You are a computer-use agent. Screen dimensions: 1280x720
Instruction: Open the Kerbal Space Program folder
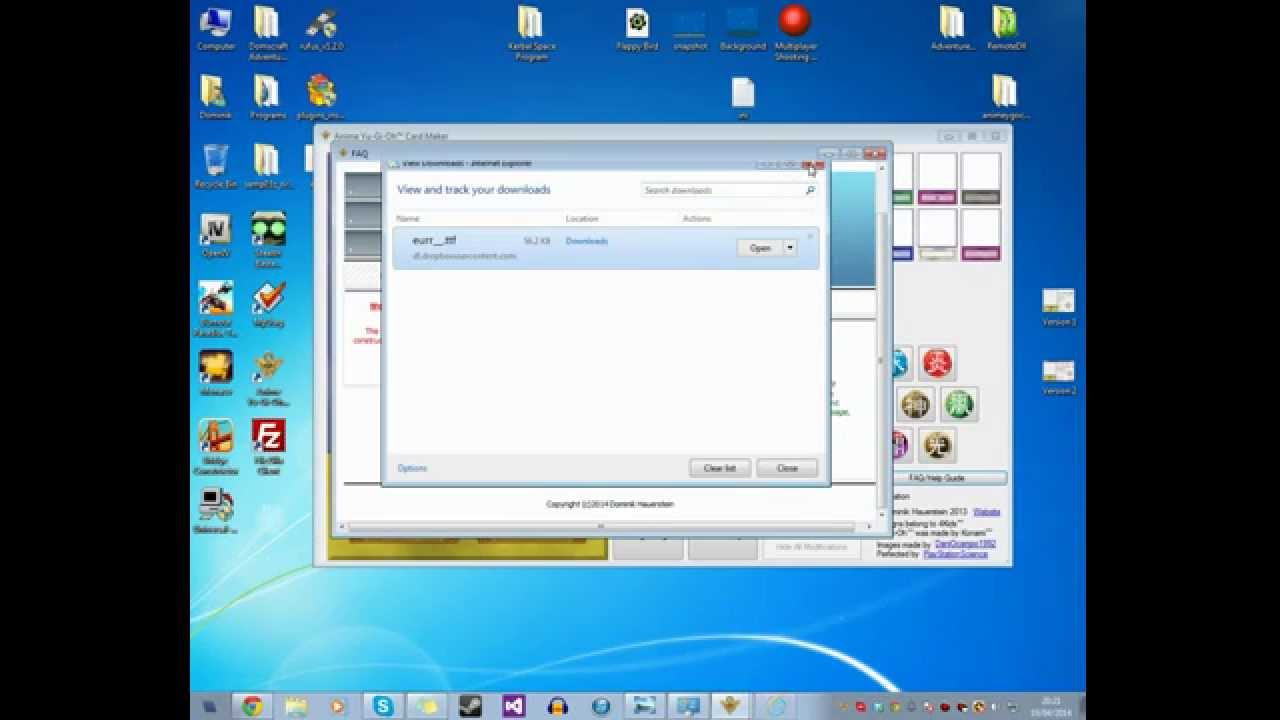(530, 34)
